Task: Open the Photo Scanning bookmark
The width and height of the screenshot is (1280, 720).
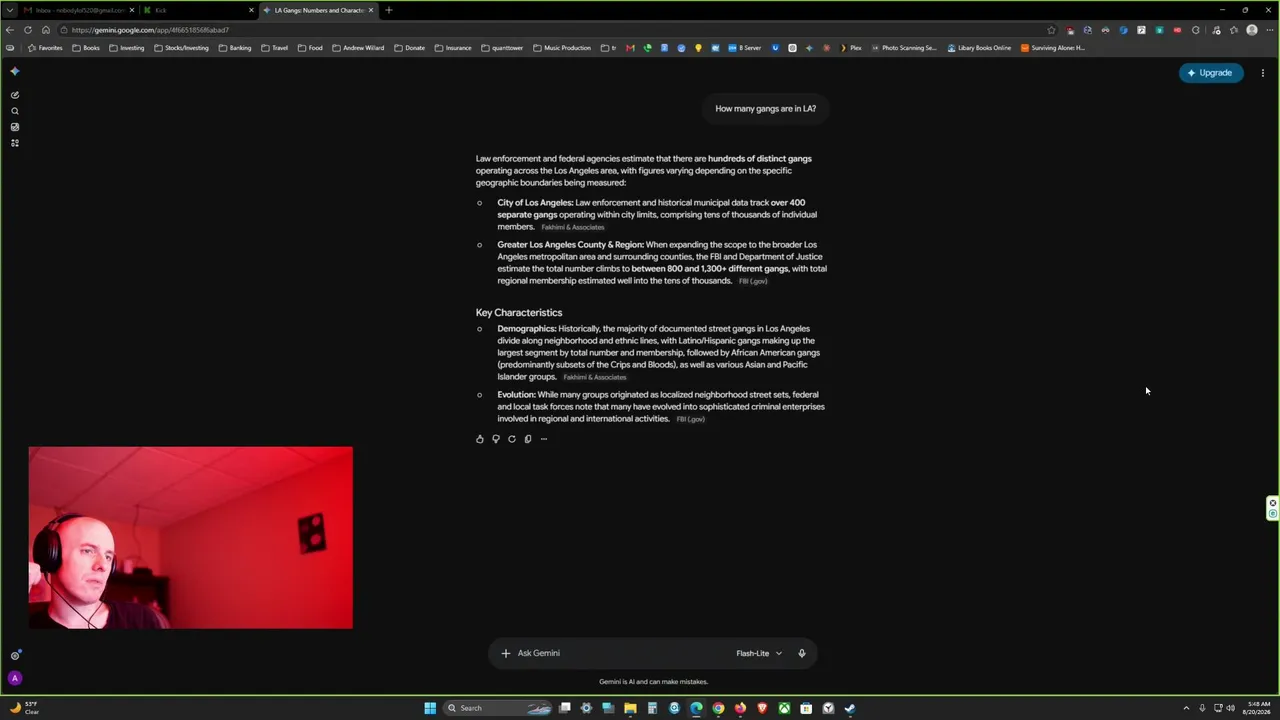Action: click(x=904, y=48)
